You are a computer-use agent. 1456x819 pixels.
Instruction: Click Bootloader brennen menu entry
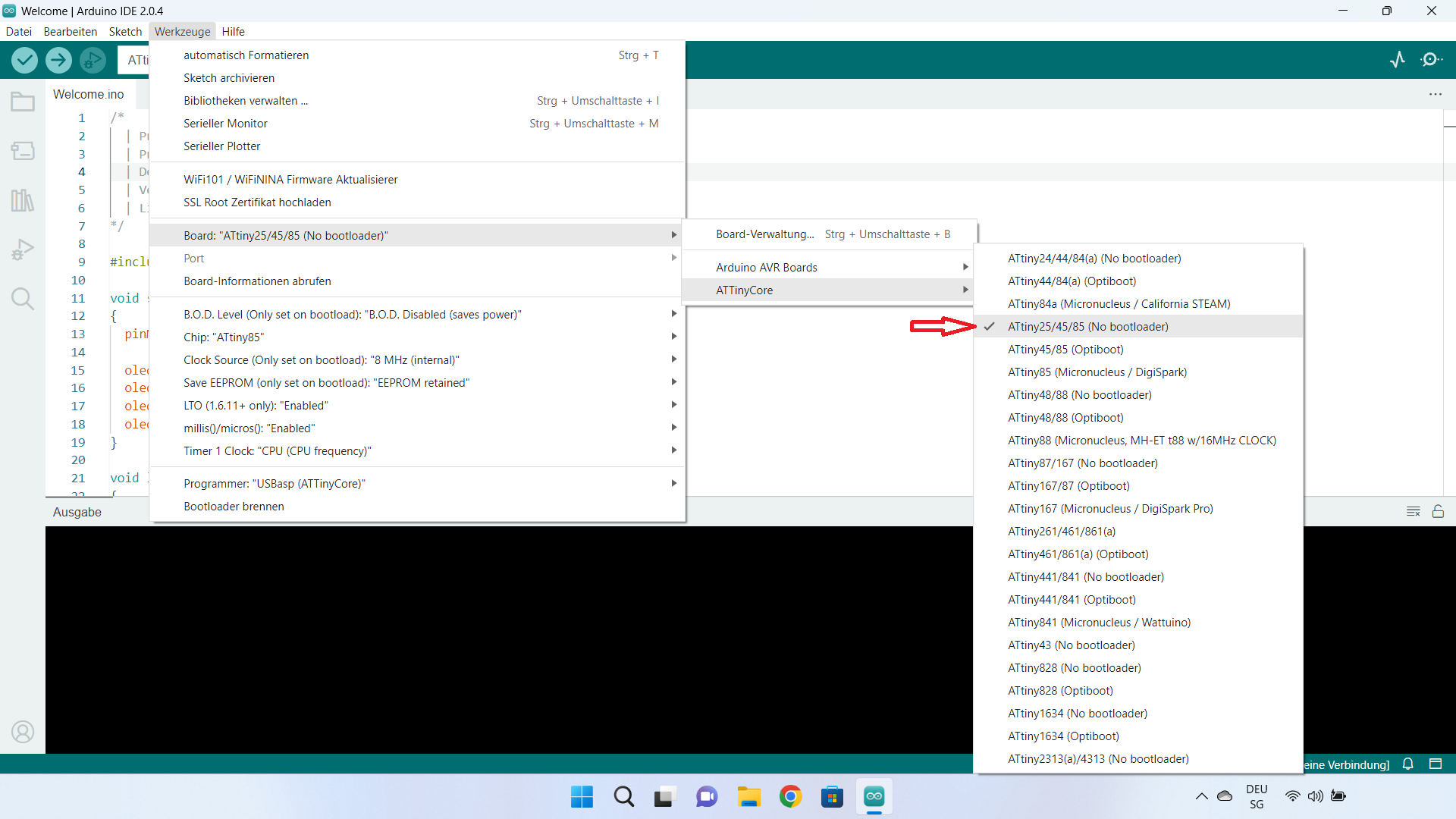[234, 507]
